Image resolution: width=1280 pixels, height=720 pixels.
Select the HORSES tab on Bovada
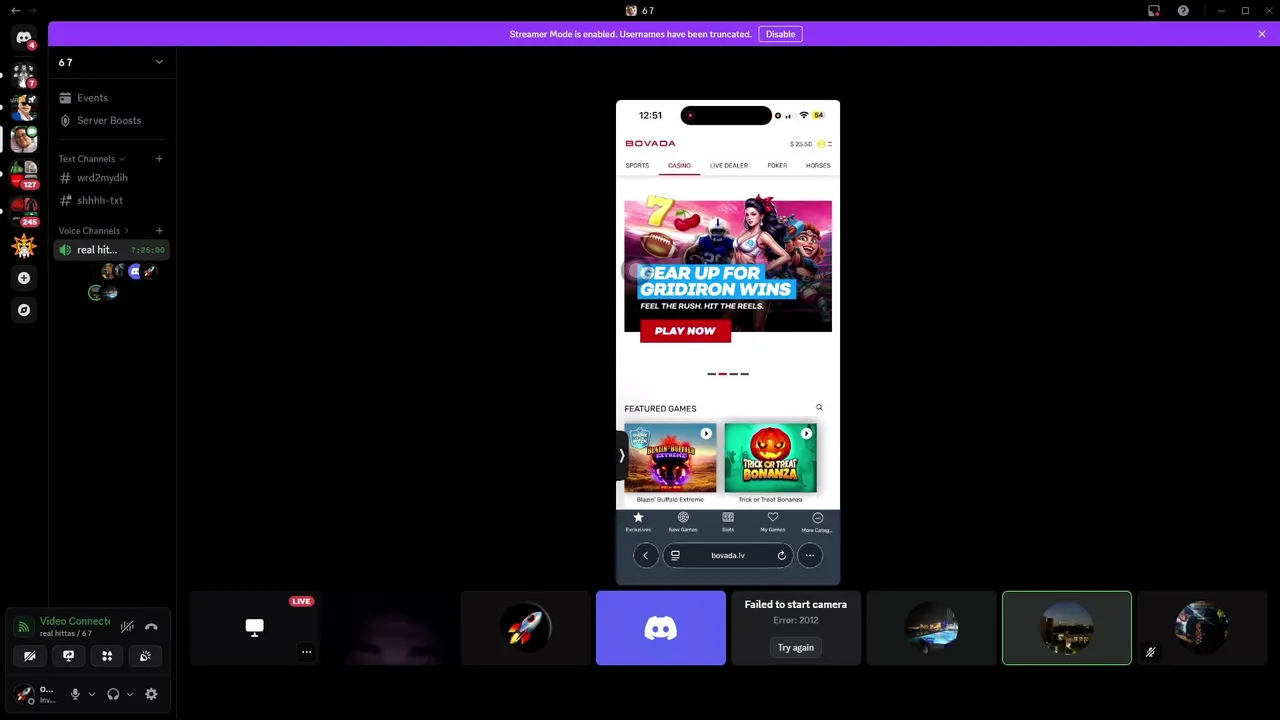[x=818, y=165]
